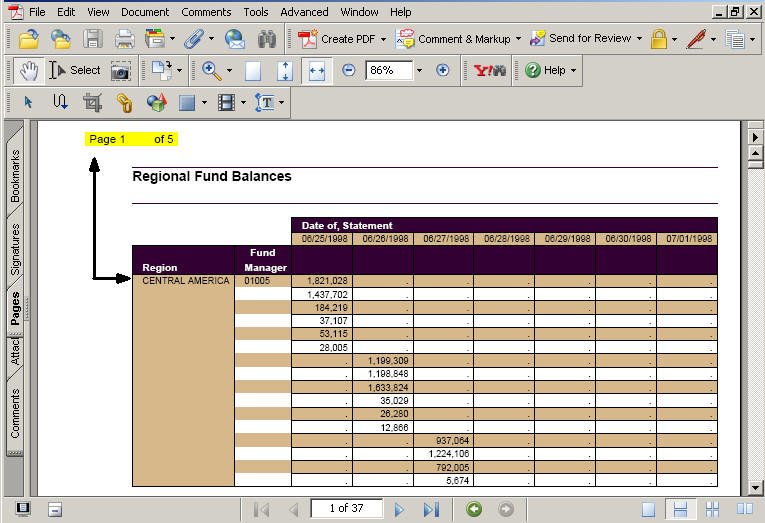Click the Search binoculars icon
The width and height of the screenshot is (765, 523).
(266, 40)
